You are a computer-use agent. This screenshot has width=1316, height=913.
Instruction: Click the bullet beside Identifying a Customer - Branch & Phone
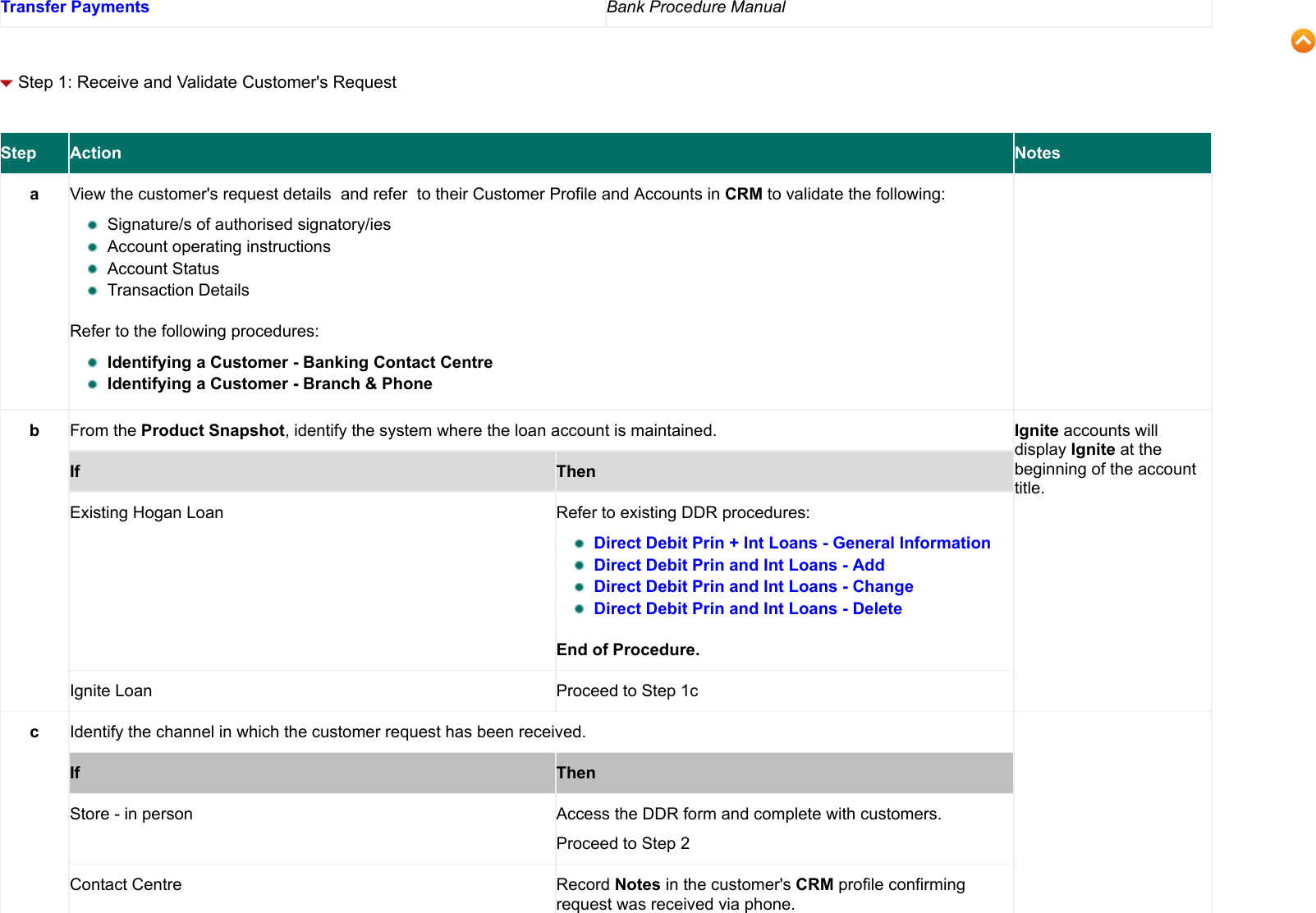point(93,382)
